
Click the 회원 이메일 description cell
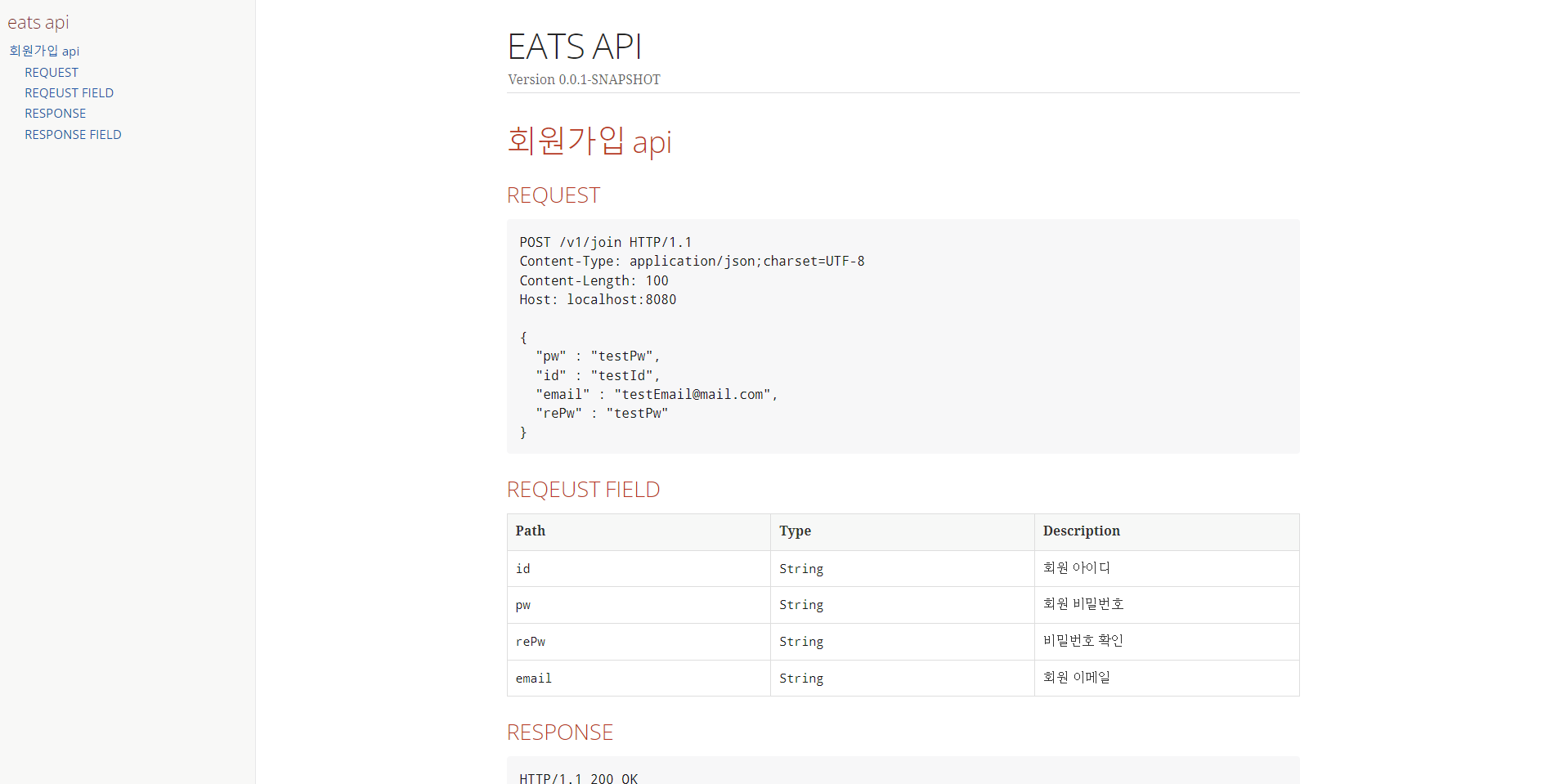1167,679
